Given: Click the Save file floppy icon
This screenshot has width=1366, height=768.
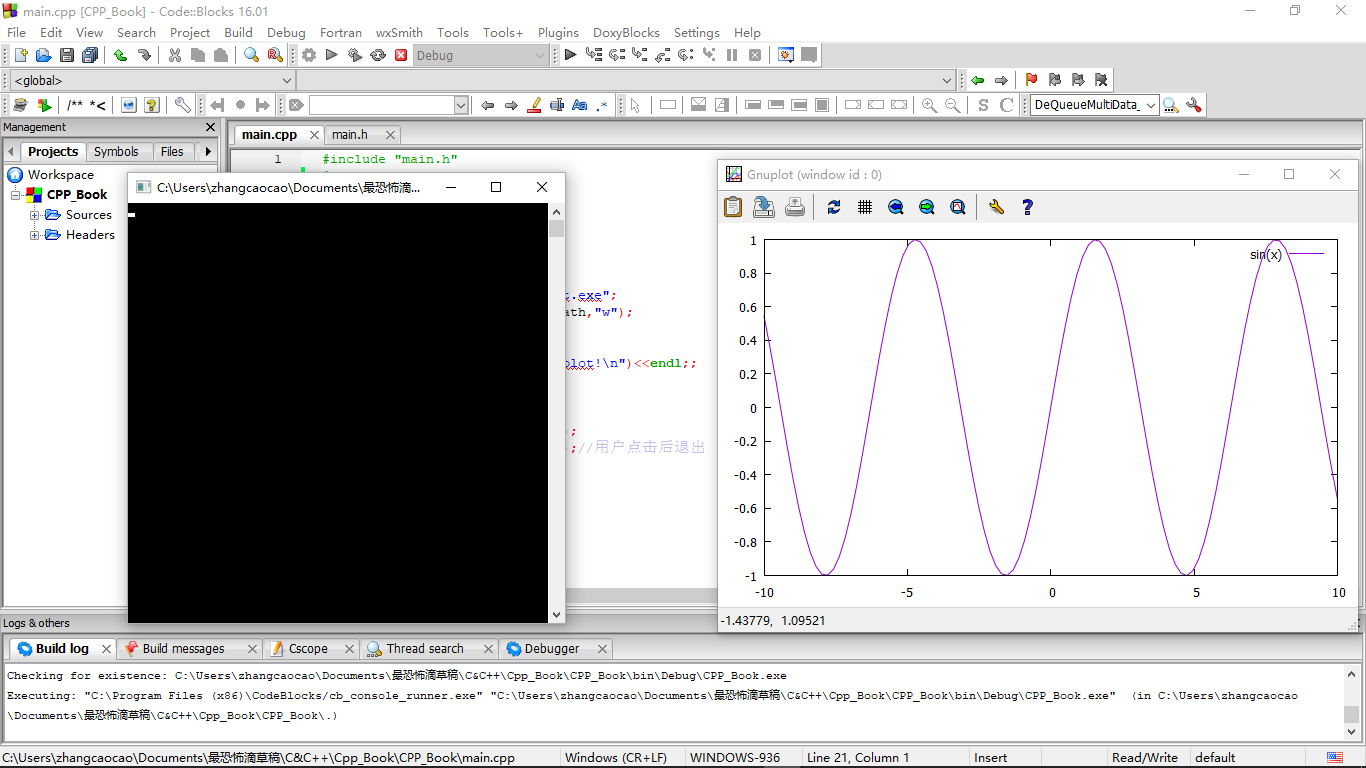Looking at the screenshot, I should [x=67, y=56].
